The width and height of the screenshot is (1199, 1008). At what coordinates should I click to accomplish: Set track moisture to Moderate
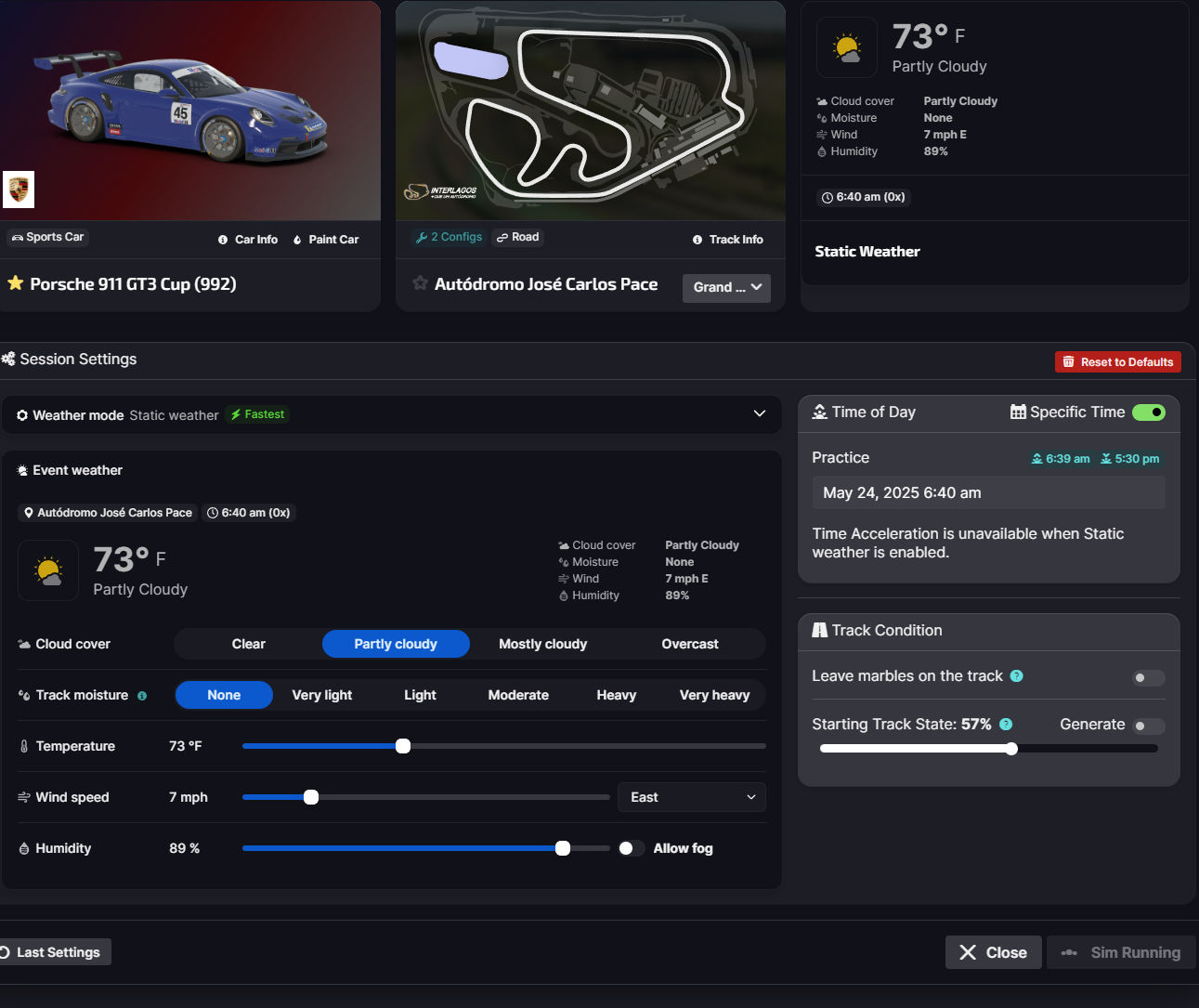click(x=518, y=695)
